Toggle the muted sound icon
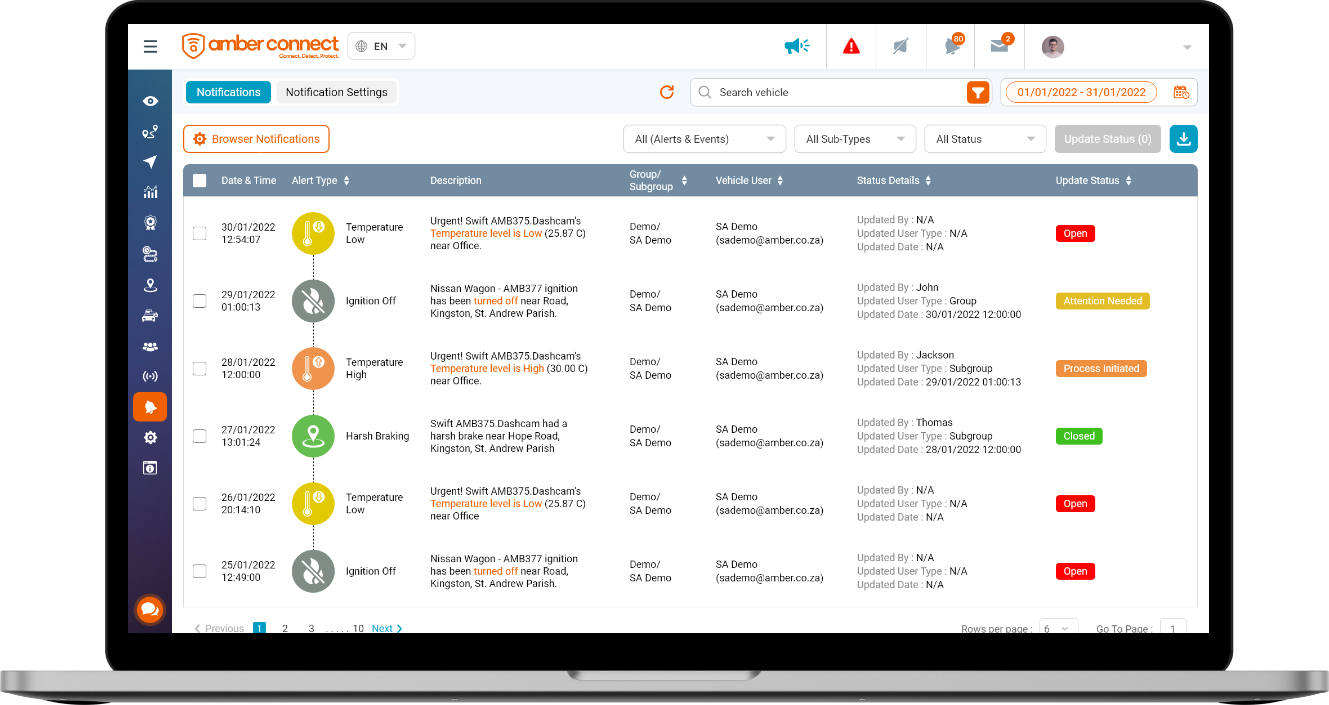 tap(901, 46)
